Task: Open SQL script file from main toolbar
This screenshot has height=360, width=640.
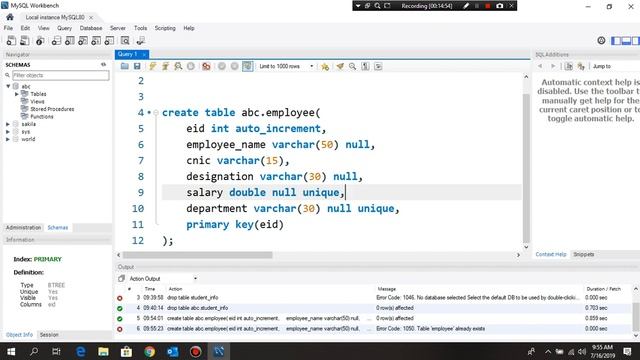Action: 24,40
